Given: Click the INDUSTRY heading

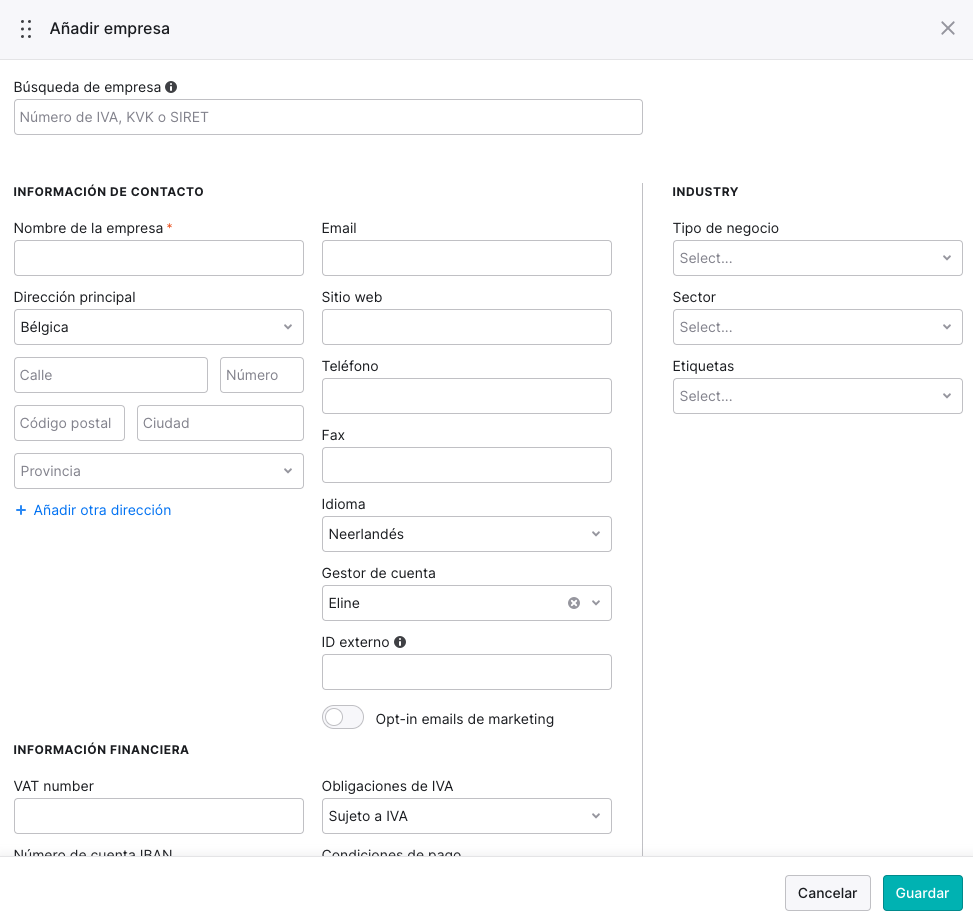Looking at the screenshot, I should click(x=706, y=192).
